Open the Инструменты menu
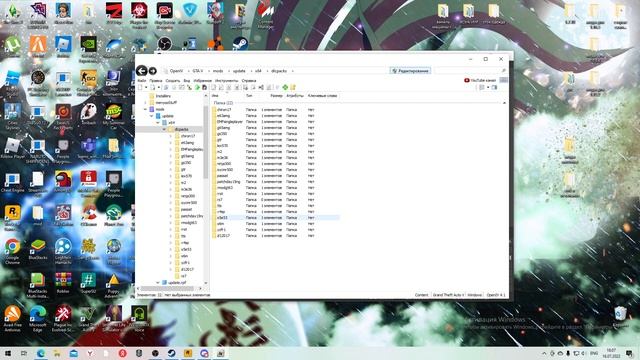Image resolution: width=640 pixels, height=360 pixels. pos(227,81)
